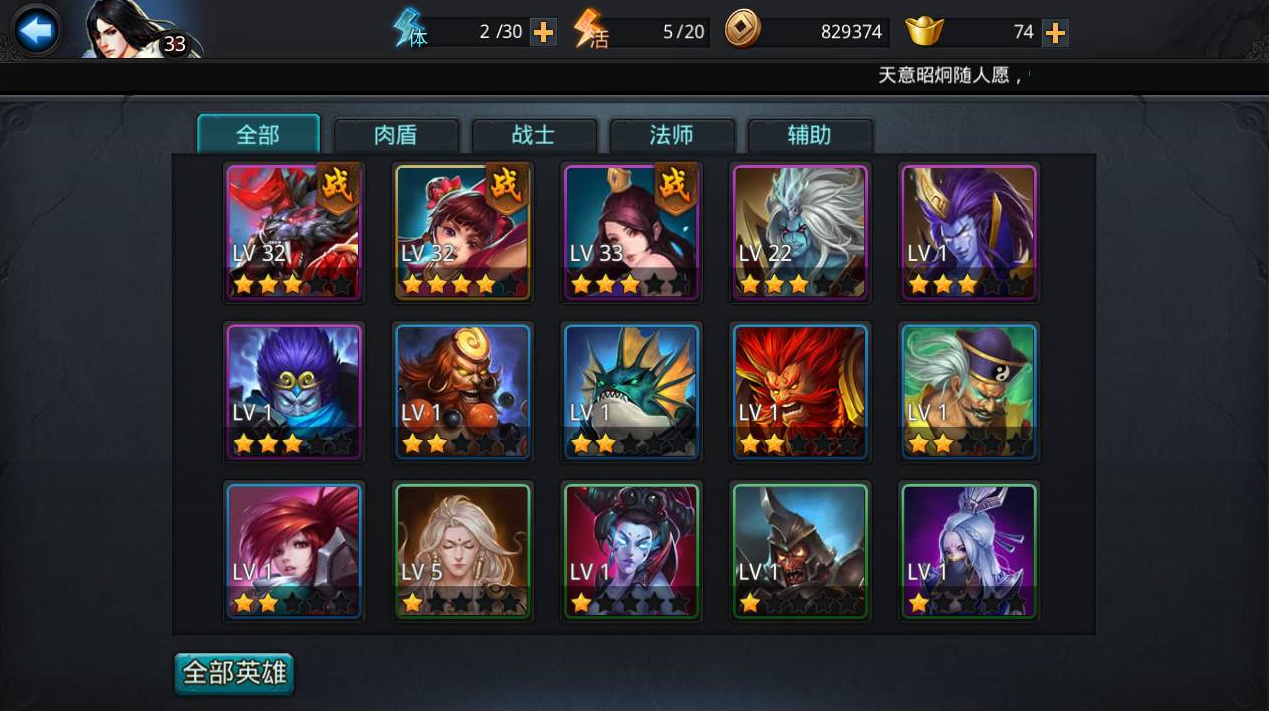Open the player avatar at level 33
The height and width of the screenshot is (711, 1269).
[140, 30]
